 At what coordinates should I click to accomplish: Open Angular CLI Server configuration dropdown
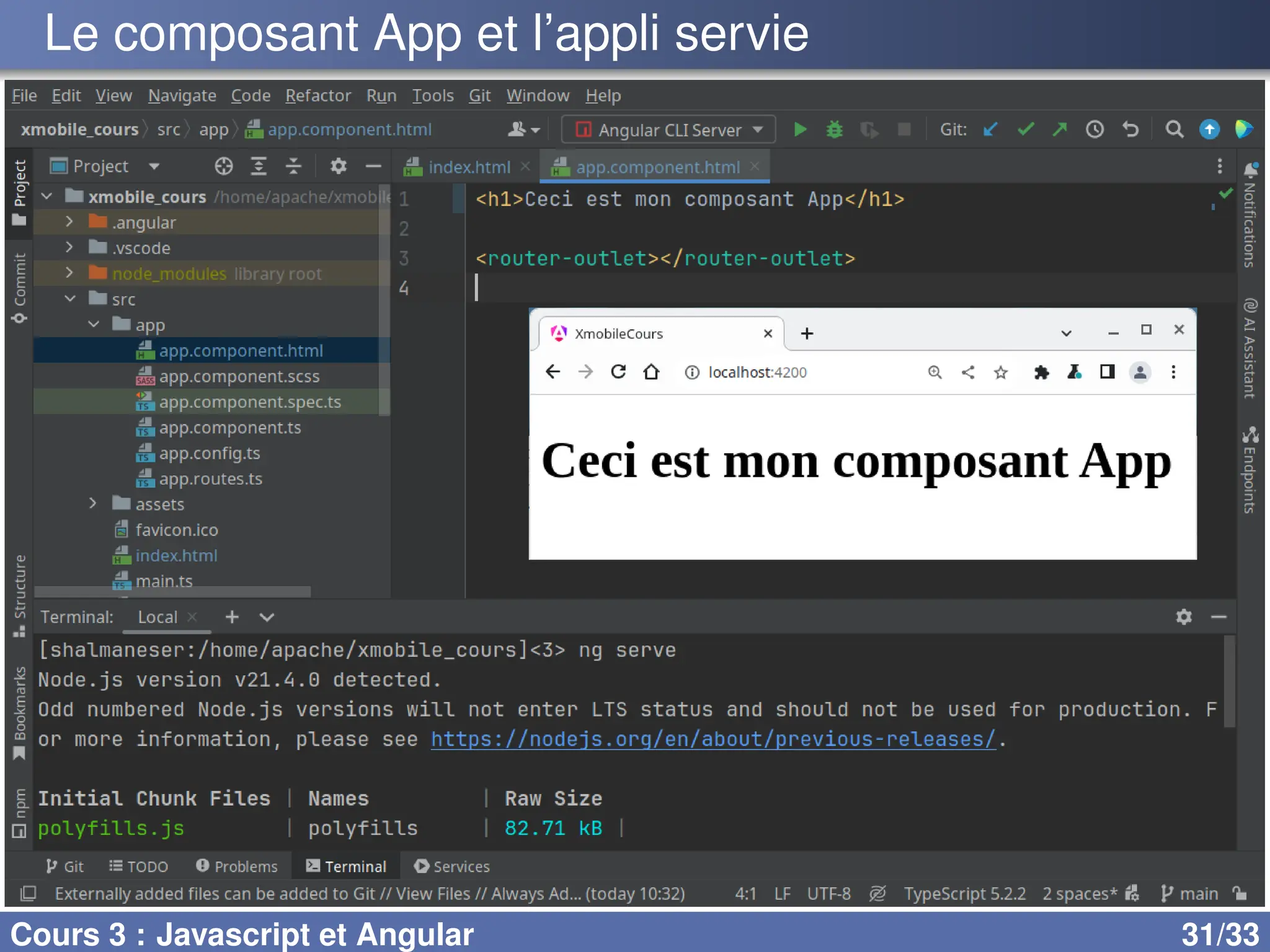pos(668,130)
